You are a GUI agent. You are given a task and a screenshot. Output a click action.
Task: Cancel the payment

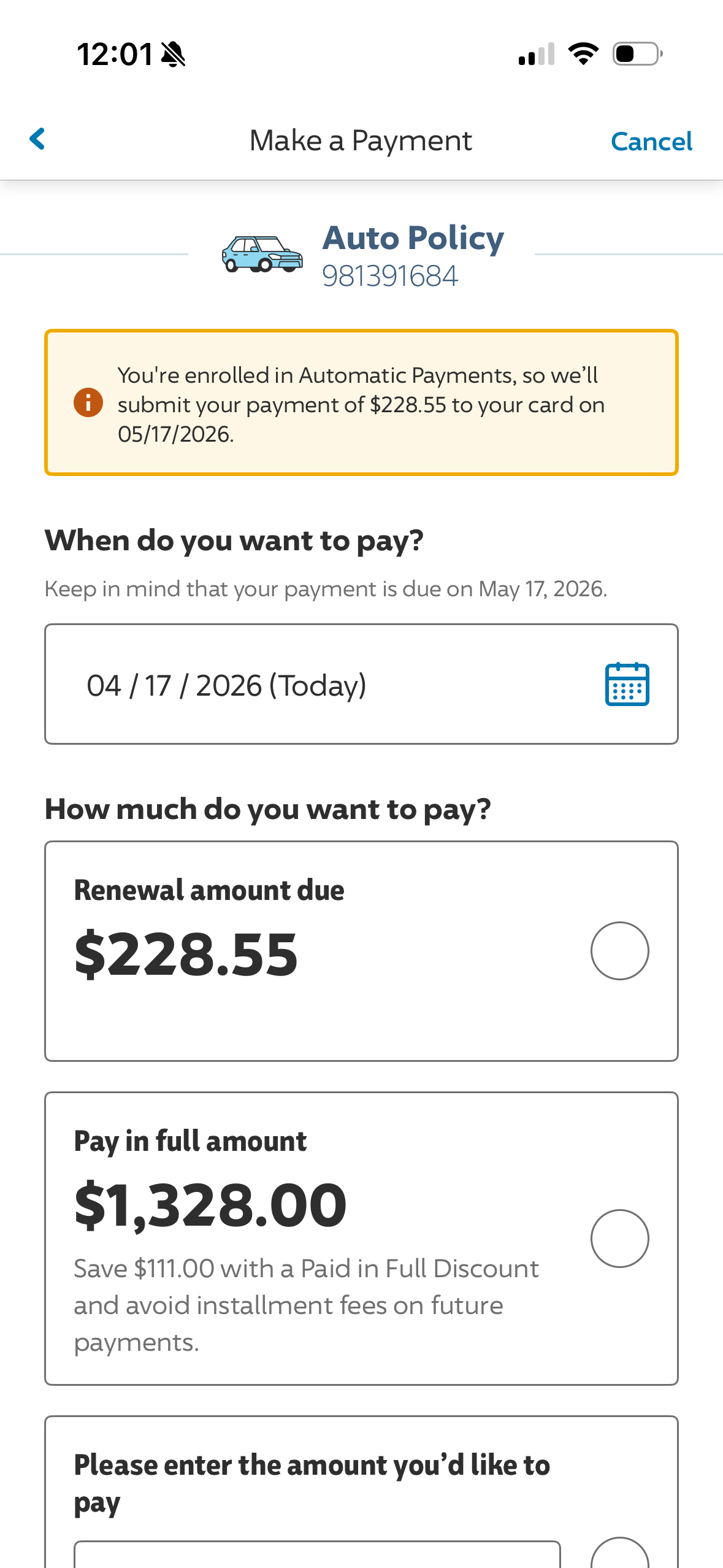[651, 142]
